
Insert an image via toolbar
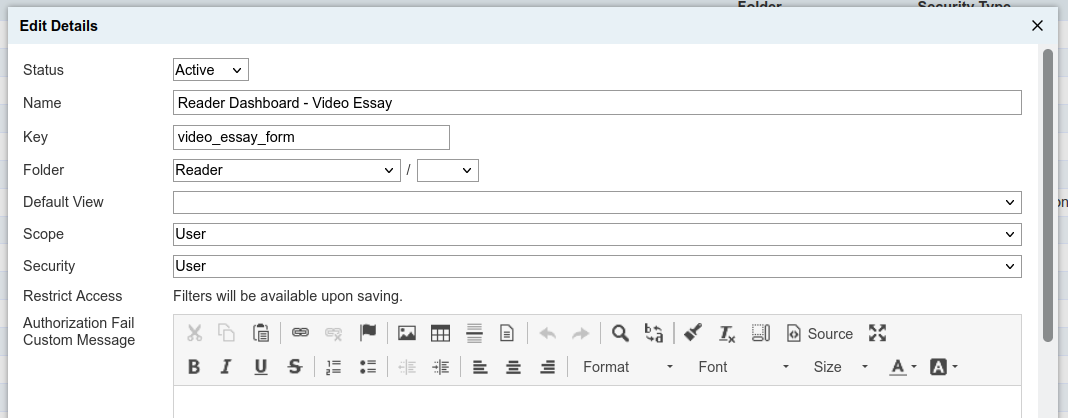click(x=407, y=333)
